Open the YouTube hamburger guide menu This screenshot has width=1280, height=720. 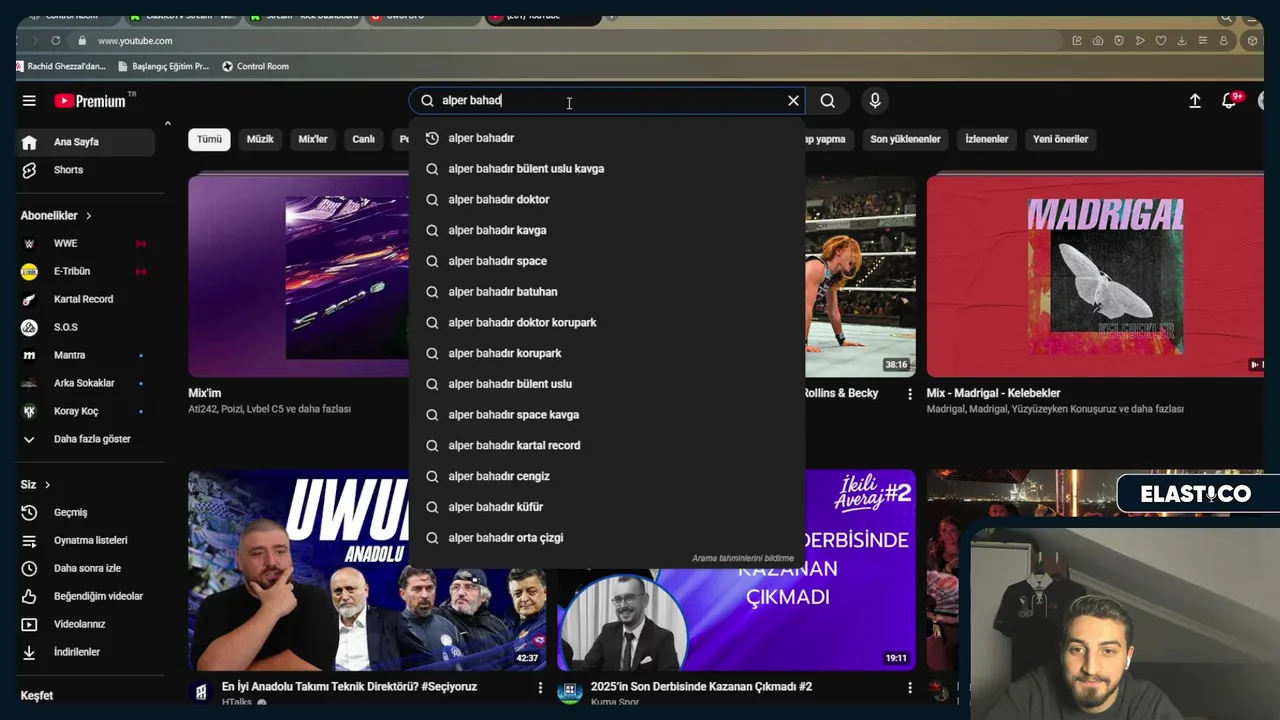pos(29,101)
